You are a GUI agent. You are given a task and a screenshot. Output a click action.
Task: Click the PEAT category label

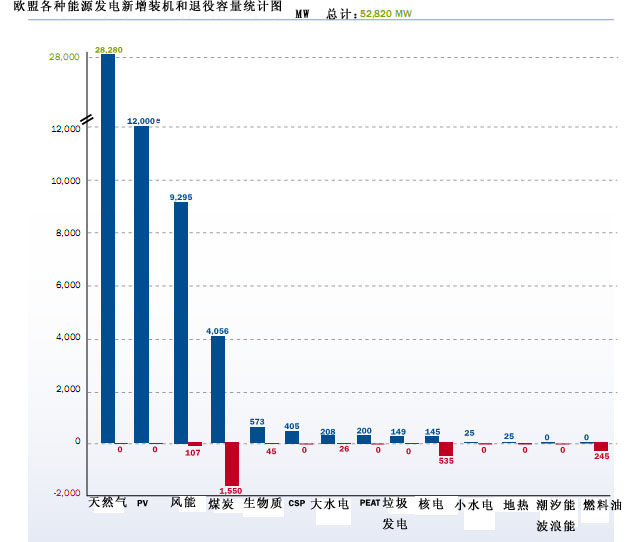coord(369,504)
